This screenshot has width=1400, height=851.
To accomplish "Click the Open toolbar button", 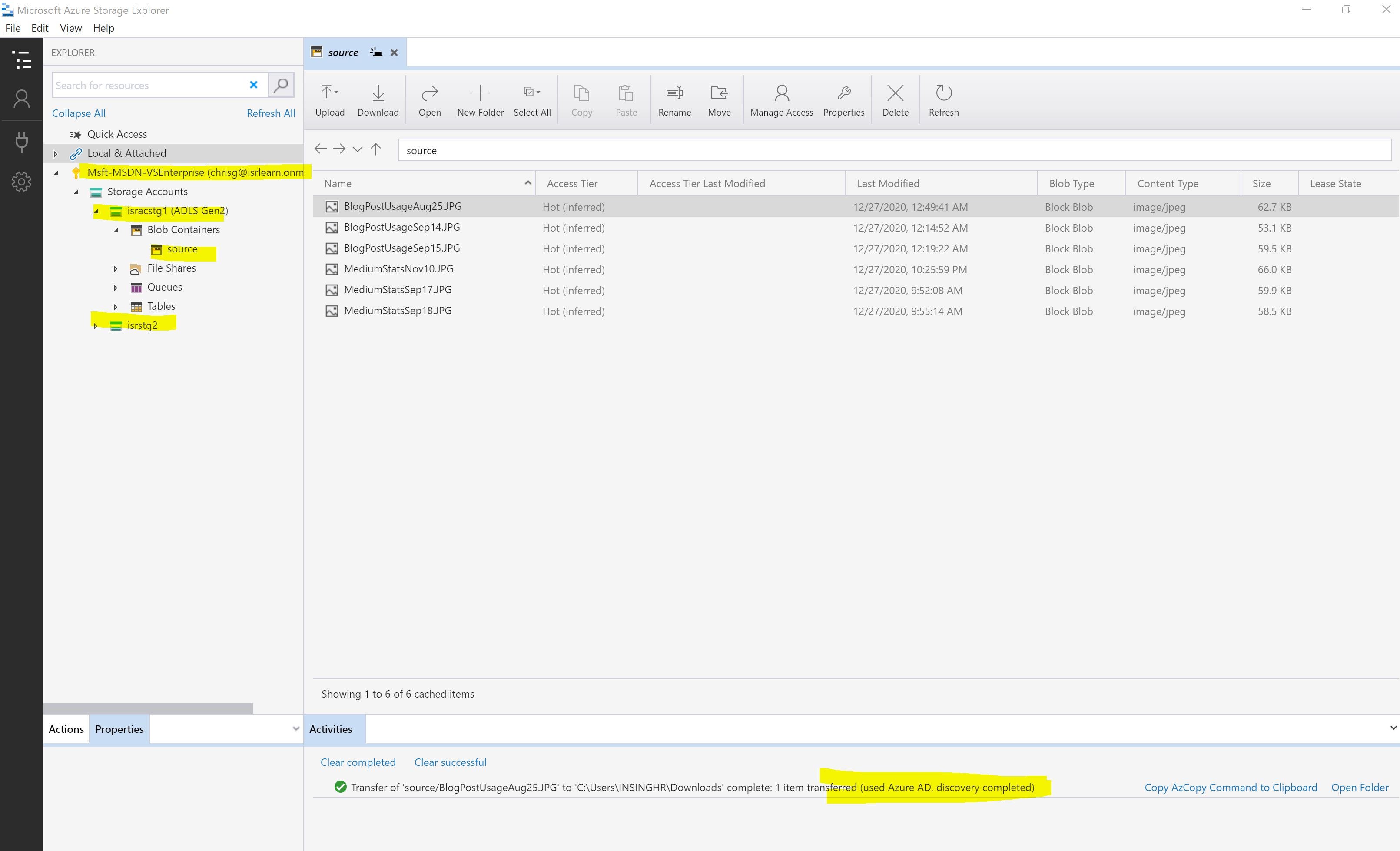I will pos(430,100).
